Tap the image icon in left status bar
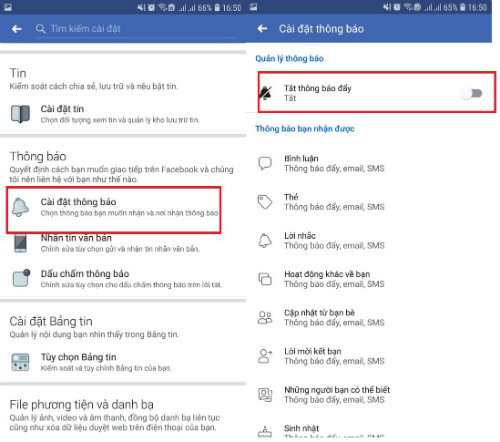 (7, 7)
